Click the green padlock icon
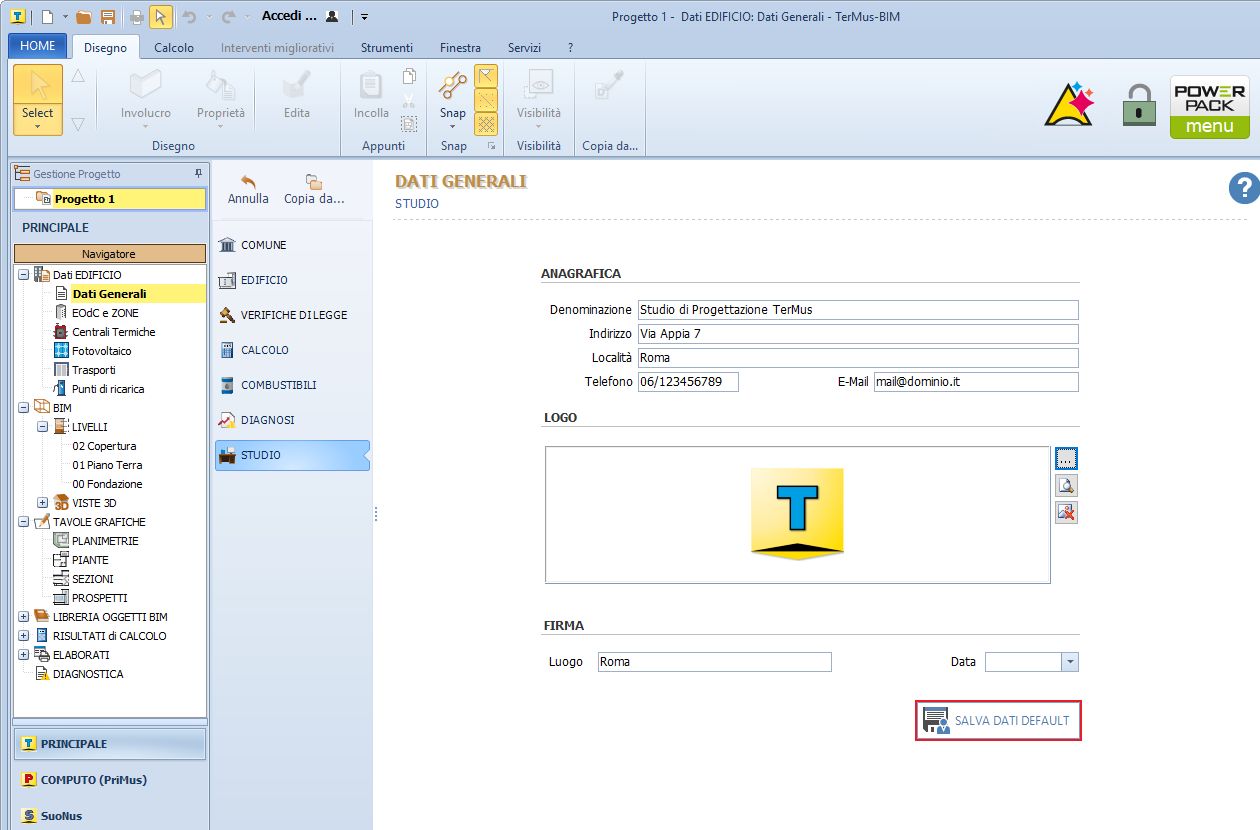1260x830 pixels. click(x=1139, y=105)
